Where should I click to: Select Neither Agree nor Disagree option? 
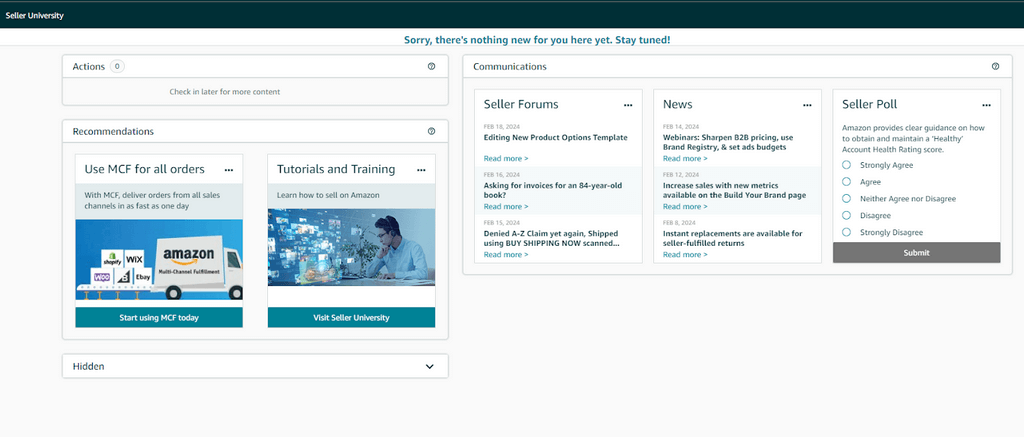click(x=846, y=199)
